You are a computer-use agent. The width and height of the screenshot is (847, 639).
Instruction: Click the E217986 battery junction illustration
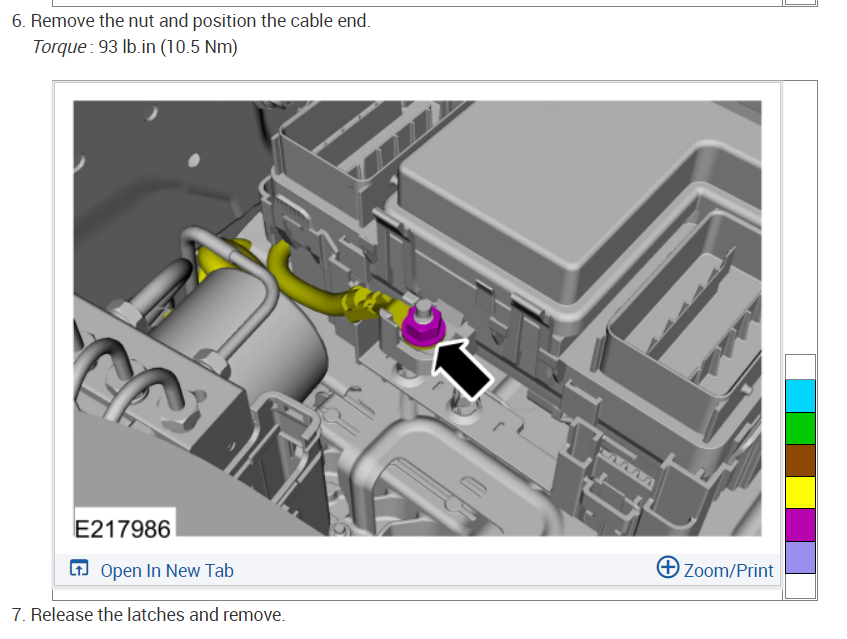[x=417, y=318]
